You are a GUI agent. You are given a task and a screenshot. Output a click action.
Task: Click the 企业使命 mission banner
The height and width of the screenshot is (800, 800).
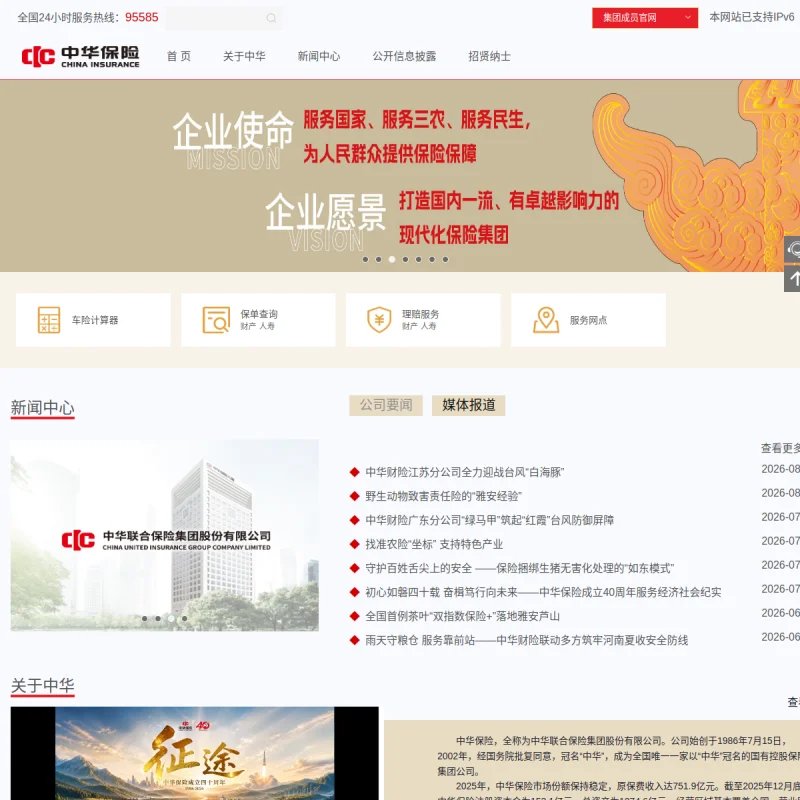click(x=400, y=176)
